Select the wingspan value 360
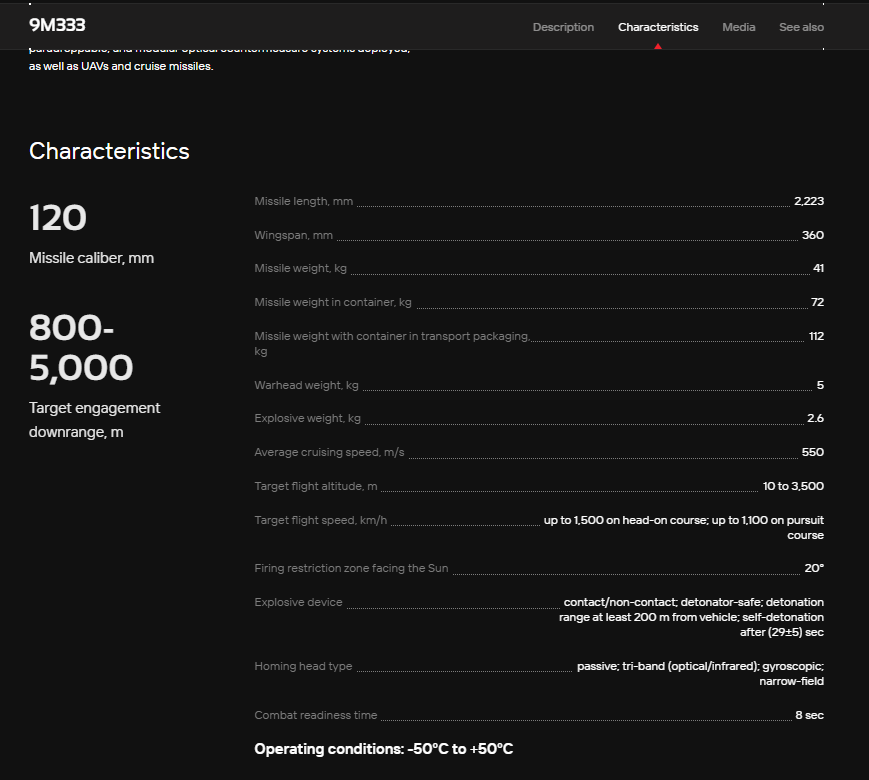The height and width of the screenshot is (780, 869). [x=812, y=235]
